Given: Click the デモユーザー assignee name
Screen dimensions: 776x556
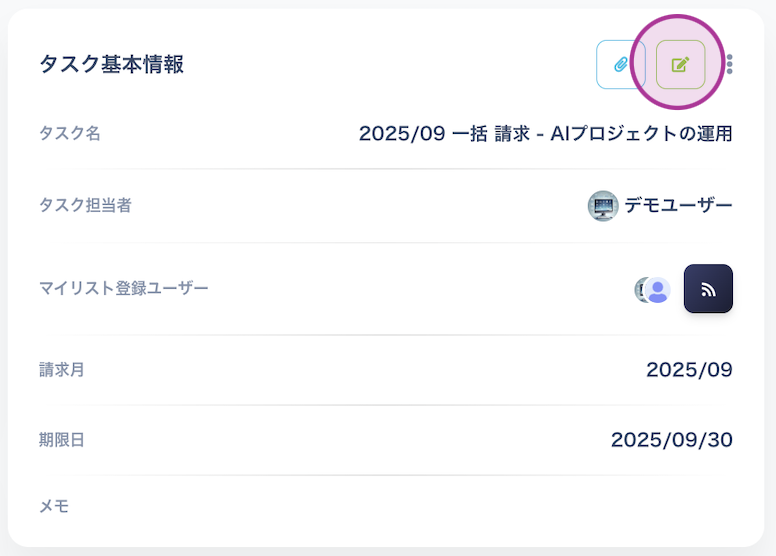Looking at the screenshot, I should click(678, 206).
